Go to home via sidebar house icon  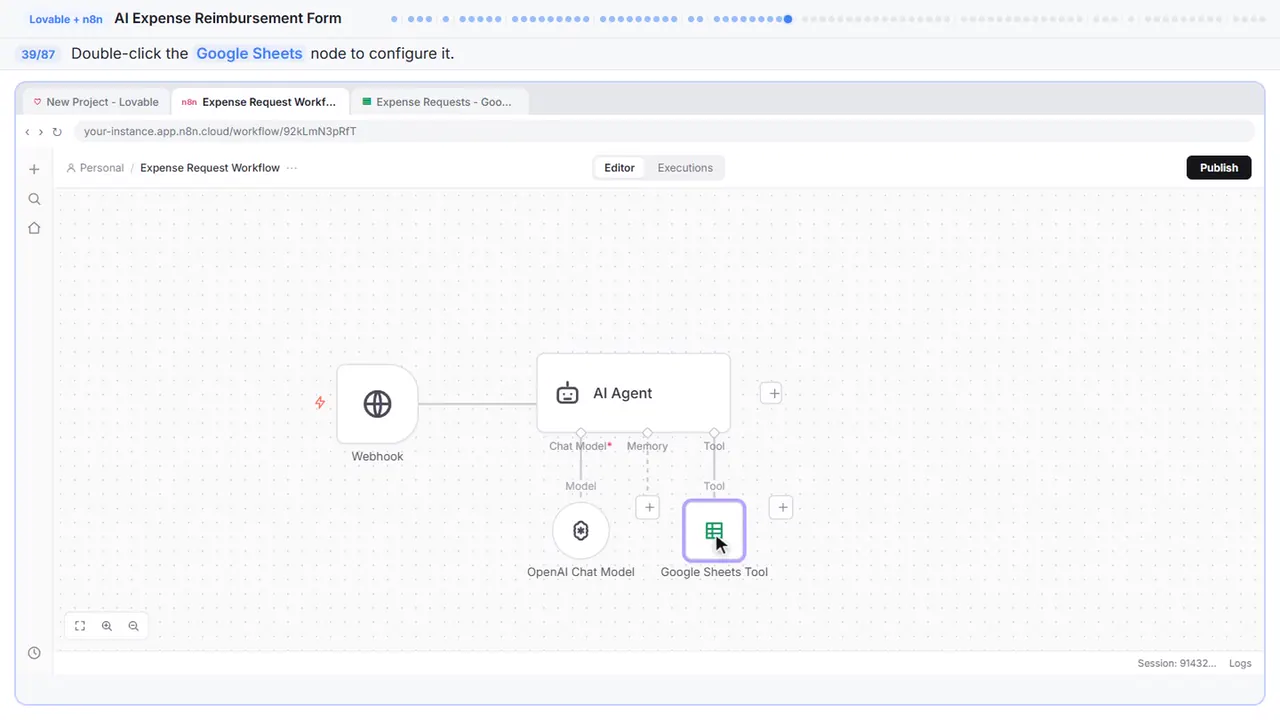34,228
